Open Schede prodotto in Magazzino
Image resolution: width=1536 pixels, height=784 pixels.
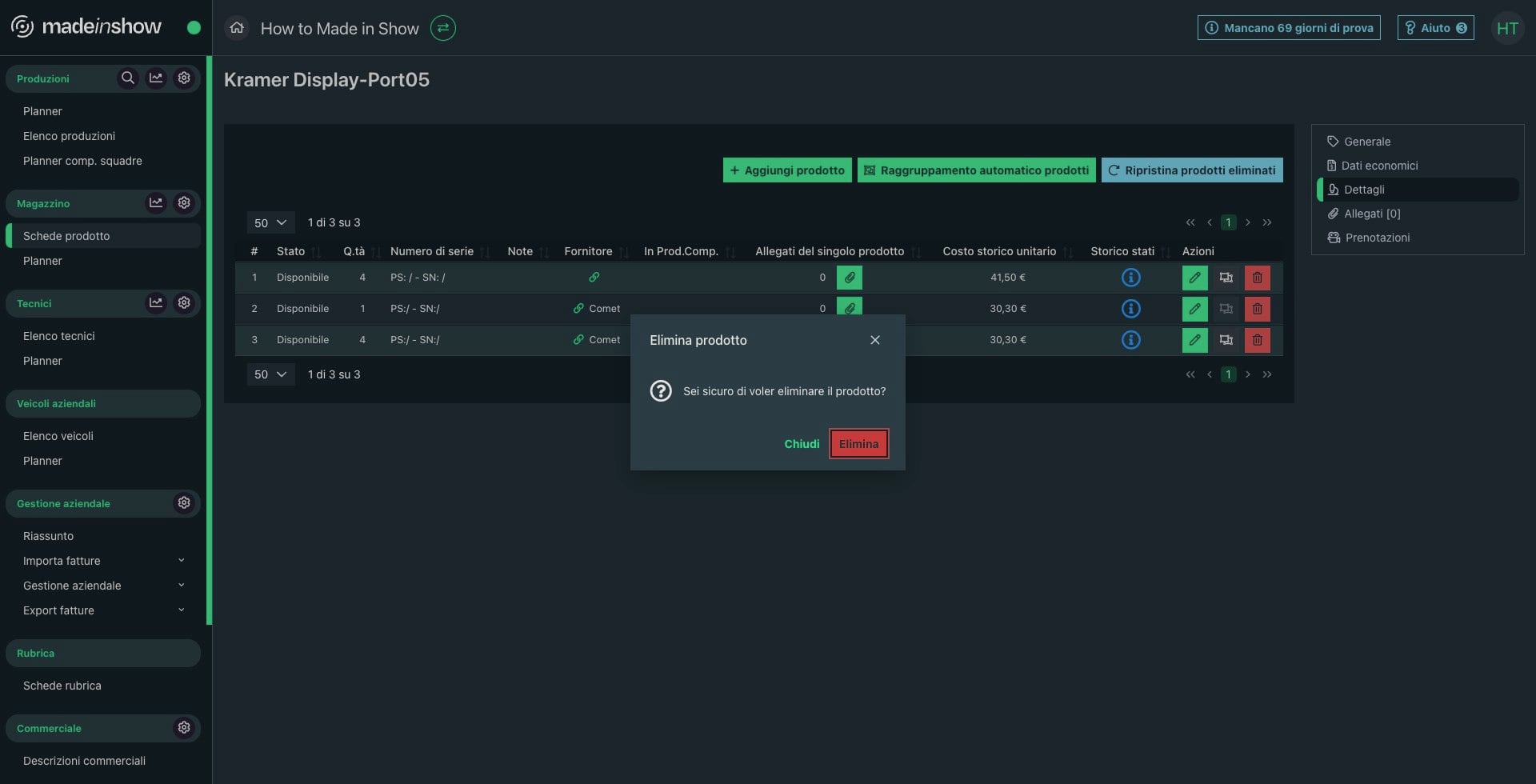point(103,236)
